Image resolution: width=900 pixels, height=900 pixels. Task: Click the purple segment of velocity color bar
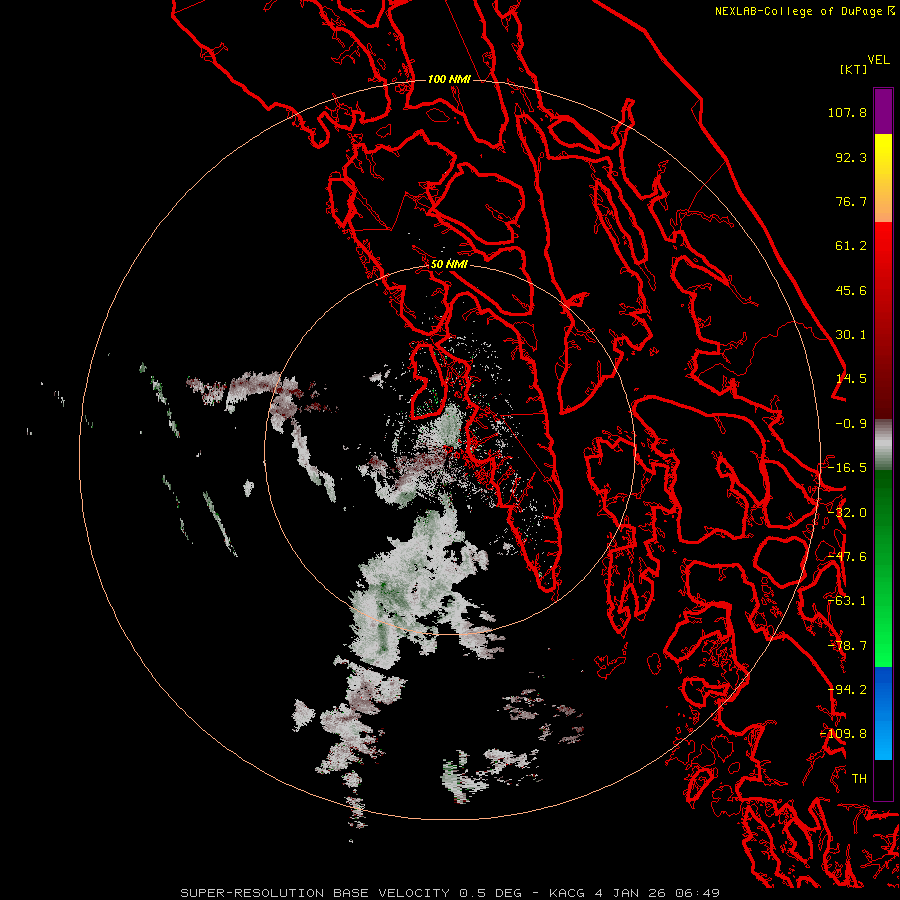pos(883,111)
